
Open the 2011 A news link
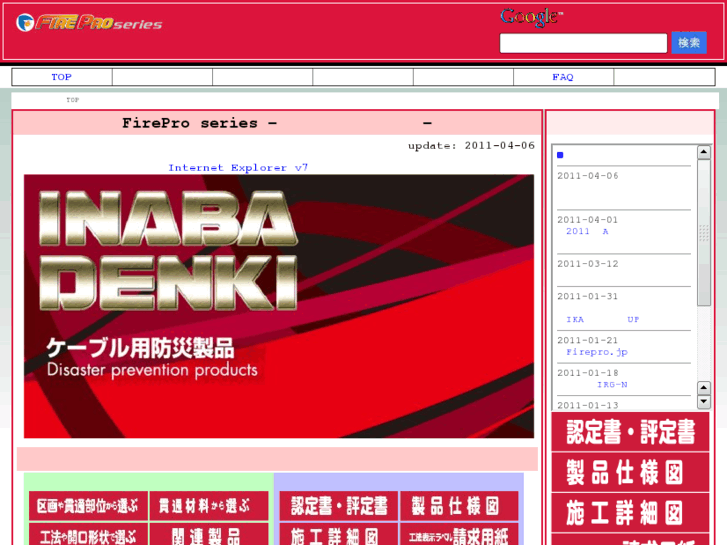coord(587,231)
